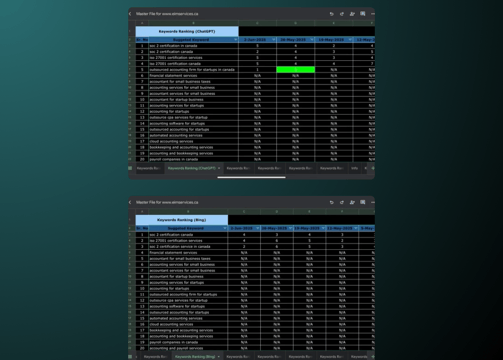Select 'accountant for startup business' in Bing sheet
The height and width of the screenshot is (360, 503).
pyautogui.click(x=188, y=276)
